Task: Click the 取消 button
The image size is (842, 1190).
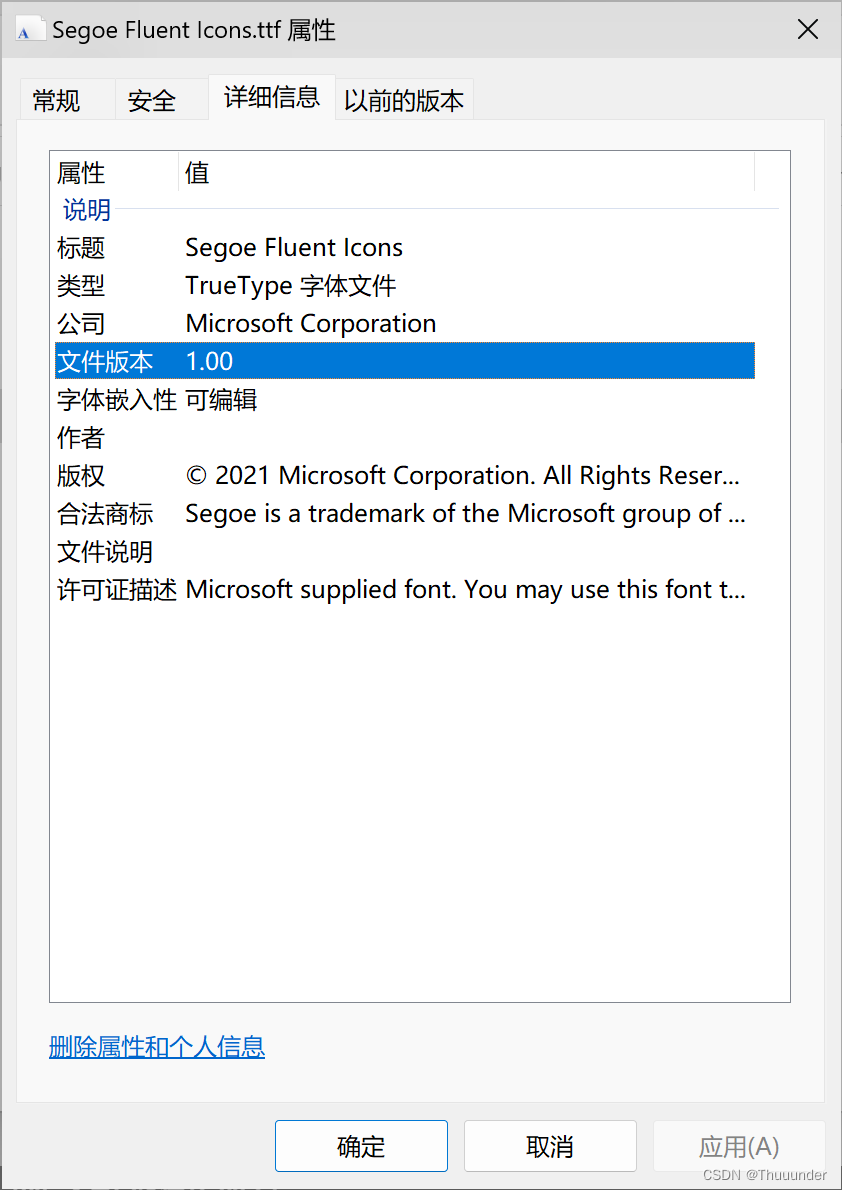Action: click(x=550, y=1146)
